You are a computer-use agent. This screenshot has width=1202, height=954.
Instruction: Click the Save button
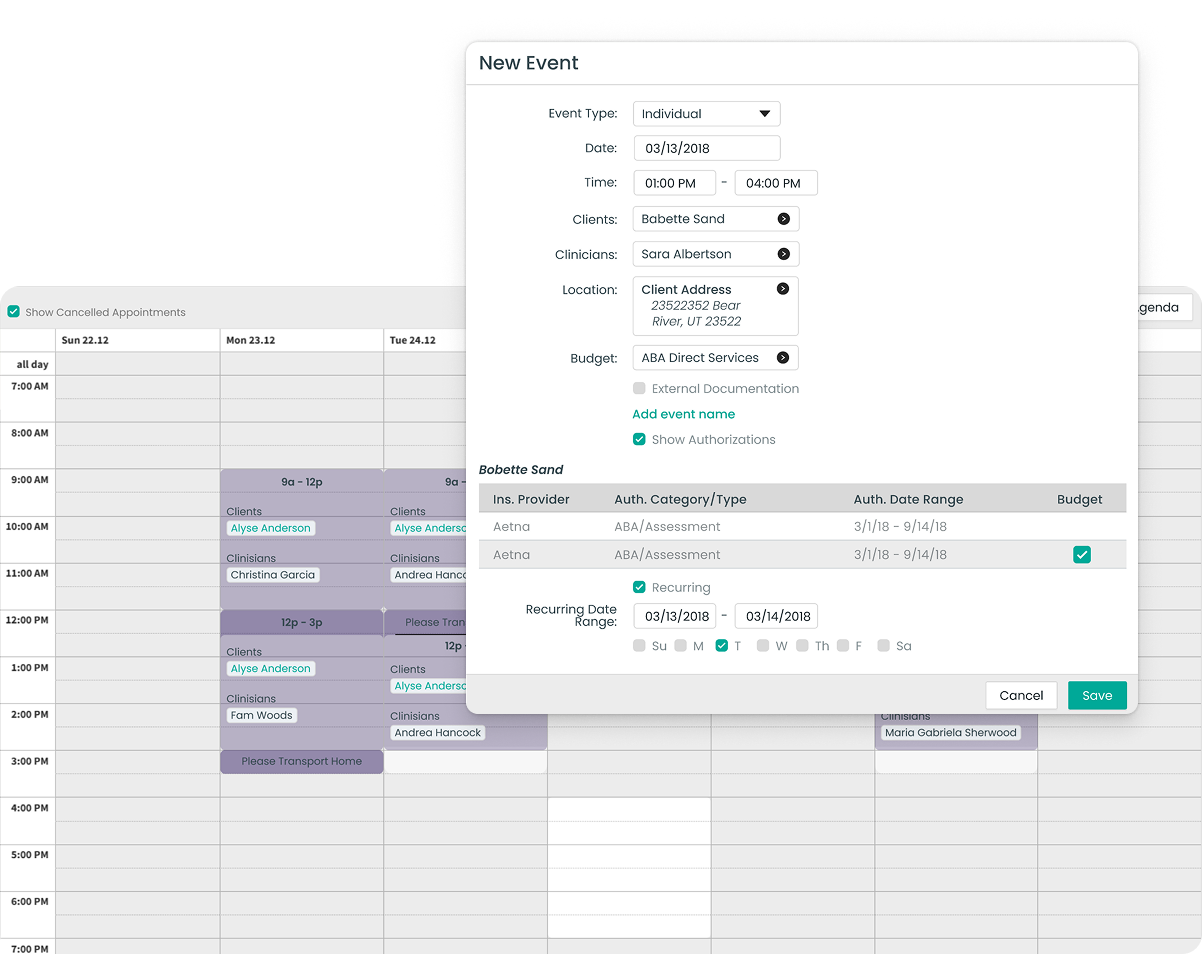coord(1096,696)
